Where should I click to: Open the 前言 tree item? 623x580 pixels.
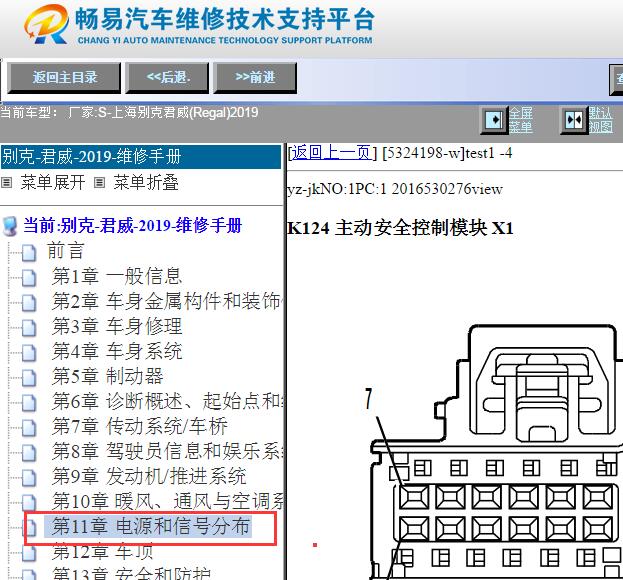click(x=65, y=251)
